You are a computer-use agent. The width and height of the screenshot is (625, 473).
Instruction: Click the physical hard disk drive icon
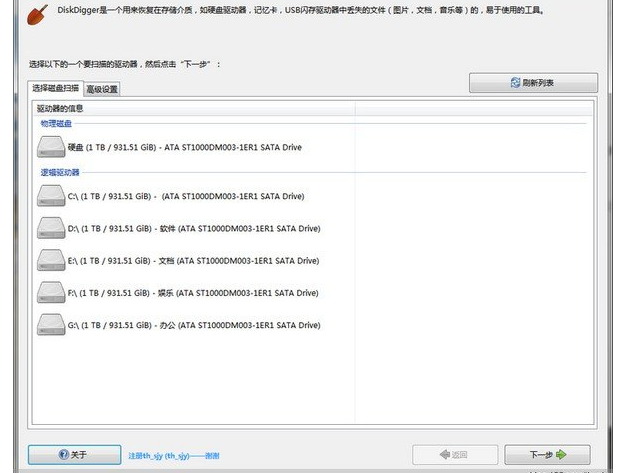point(51,147)
